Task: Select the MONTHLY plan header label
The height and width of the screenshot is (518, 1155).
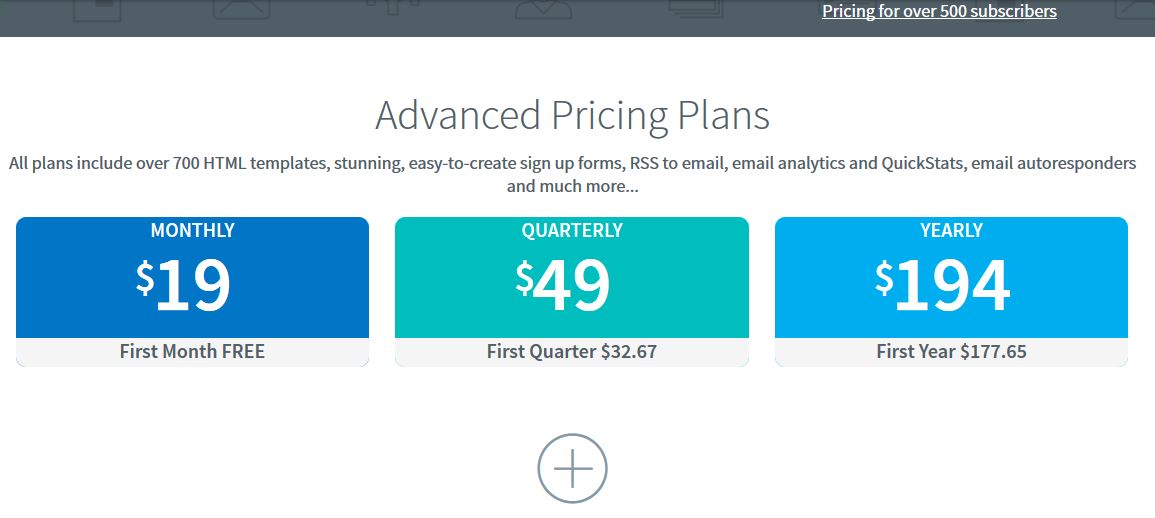Action: tap(192, 230)
